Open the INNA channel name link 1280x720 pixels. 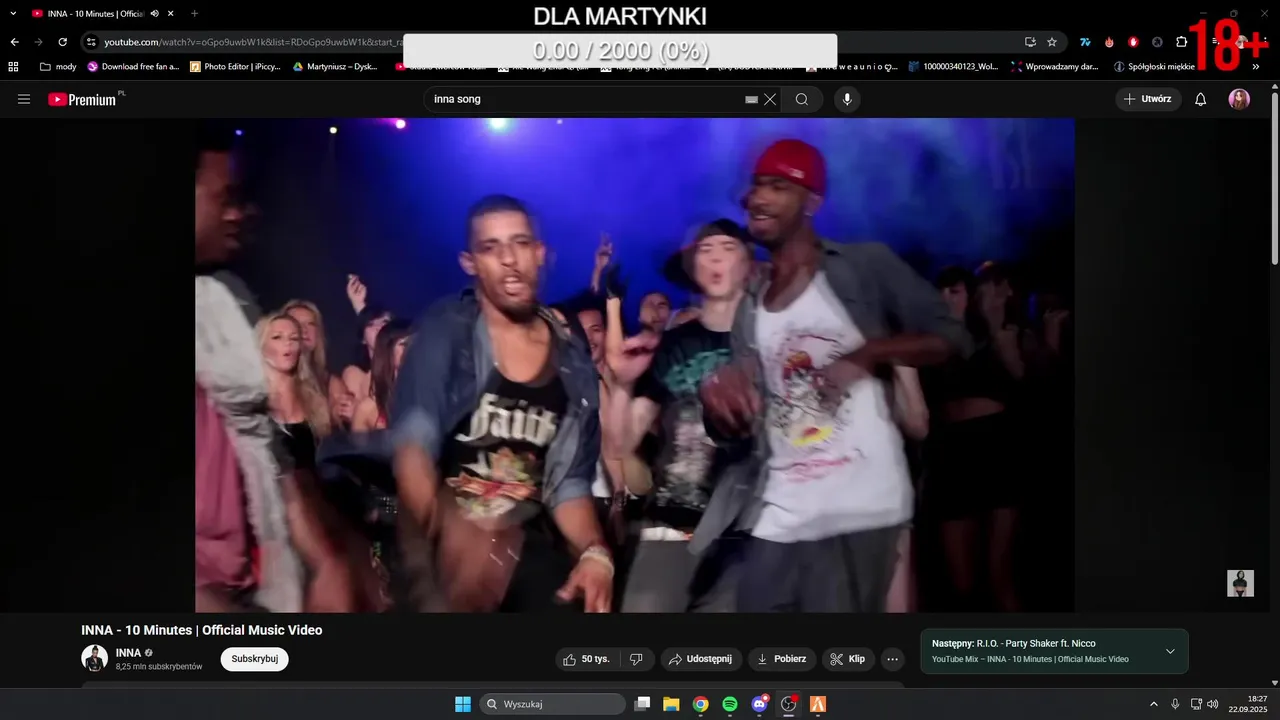click(x=128, y=653)
